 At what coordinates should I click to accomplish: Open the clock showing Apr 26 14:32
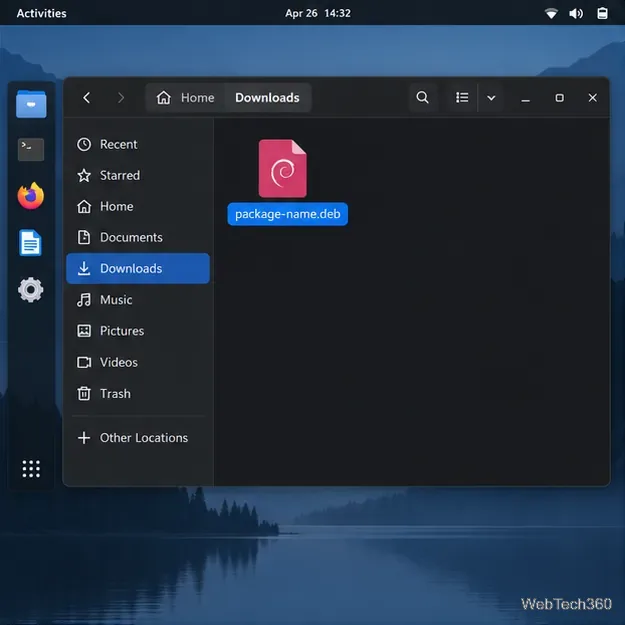pos(318,13)
